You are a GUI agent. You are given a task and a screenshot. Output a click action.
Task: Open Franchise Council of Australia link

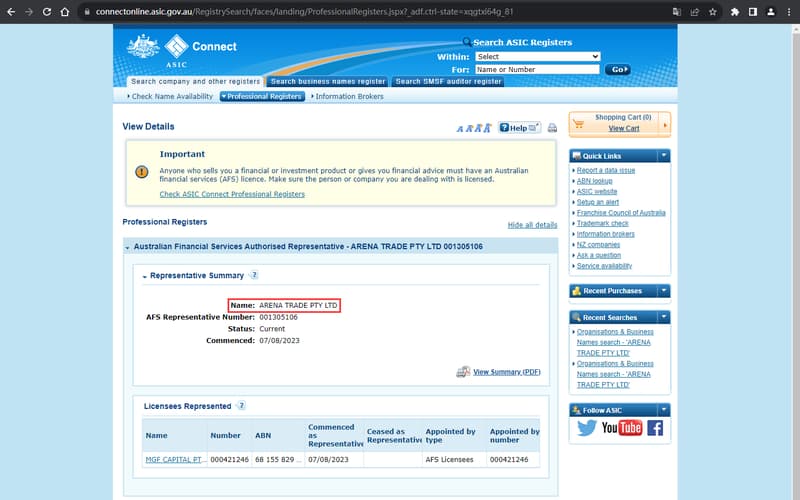tap(621, 213)
